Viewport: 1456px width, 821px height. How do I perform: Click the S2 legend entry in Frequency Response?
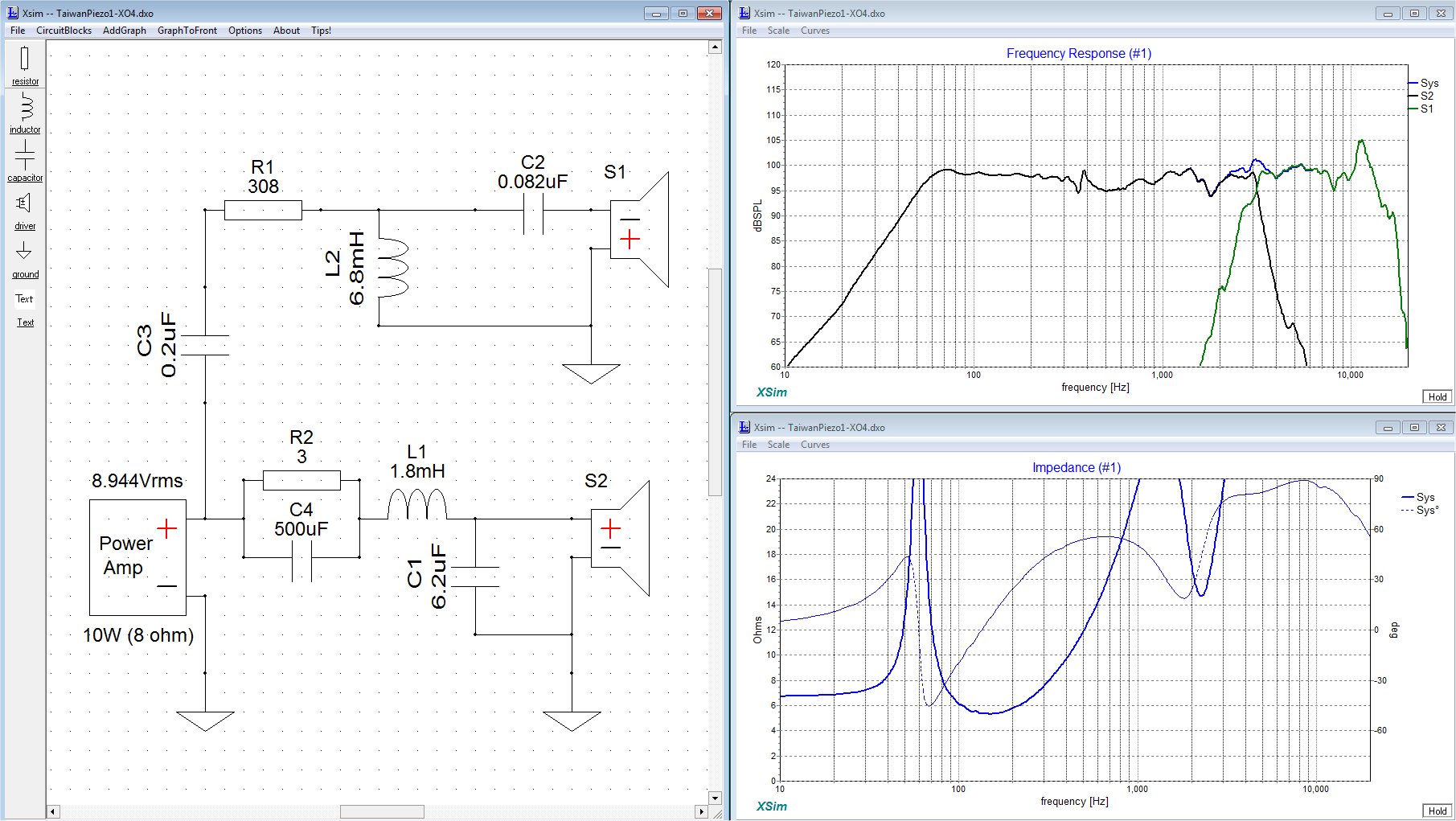(x=1421, y=96)
